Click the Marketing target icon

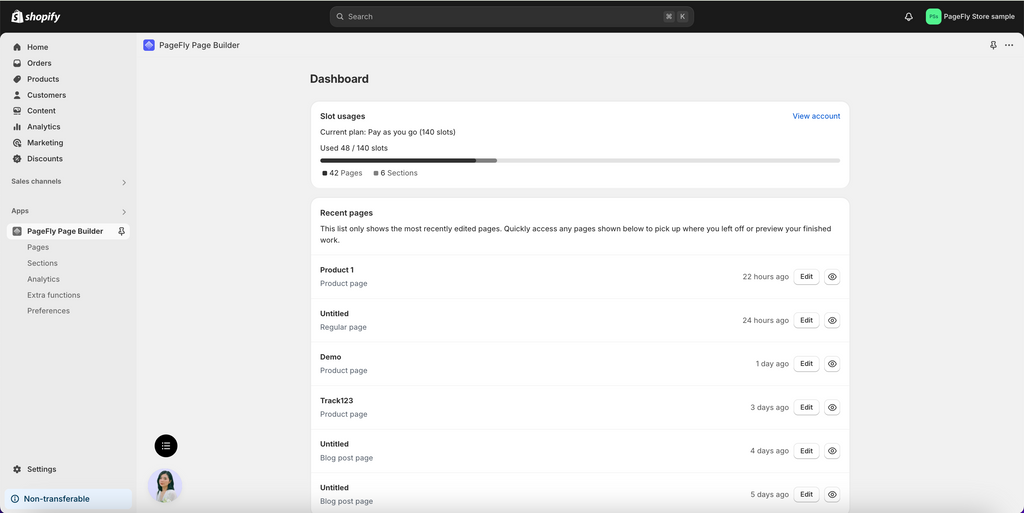(x=17, y=143)
